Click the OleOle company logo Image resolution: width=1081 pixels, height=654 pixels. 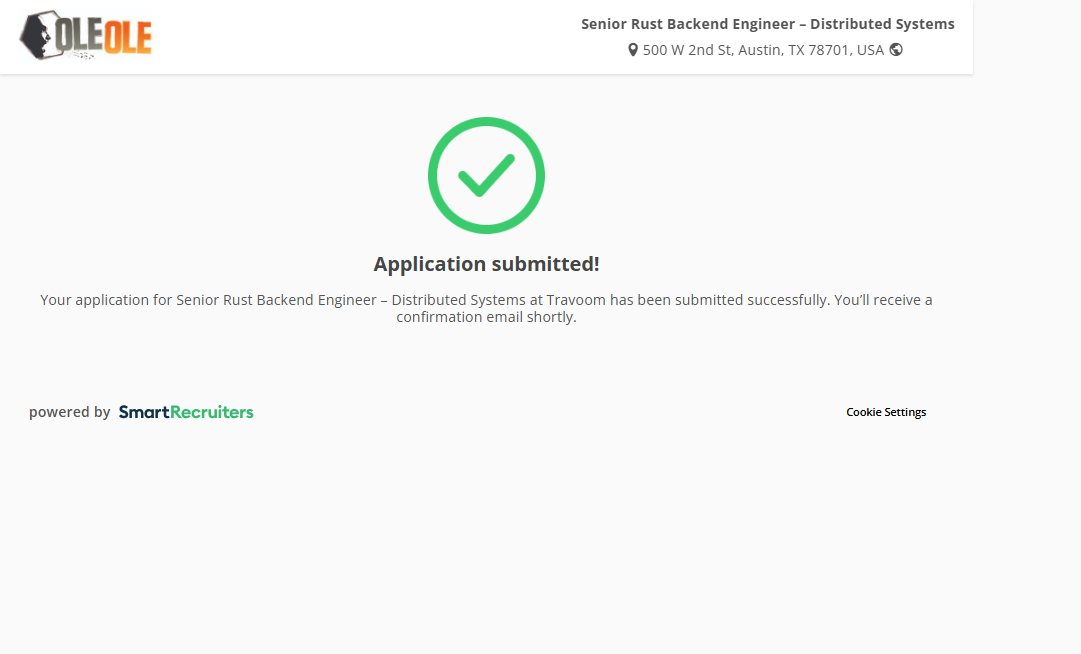pyautogui.click(x=86, y=36)
